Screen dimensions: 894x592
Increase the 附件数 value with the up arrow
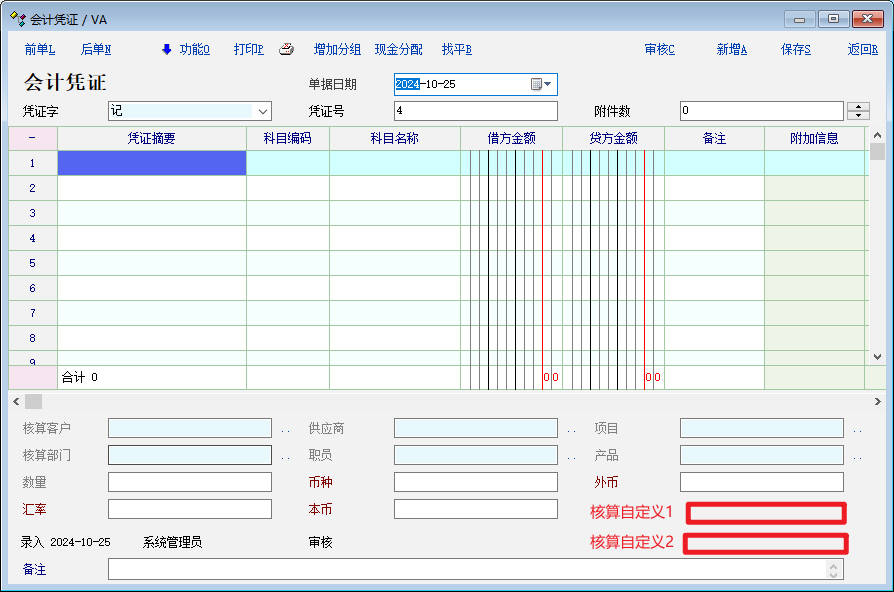(858, 106)
